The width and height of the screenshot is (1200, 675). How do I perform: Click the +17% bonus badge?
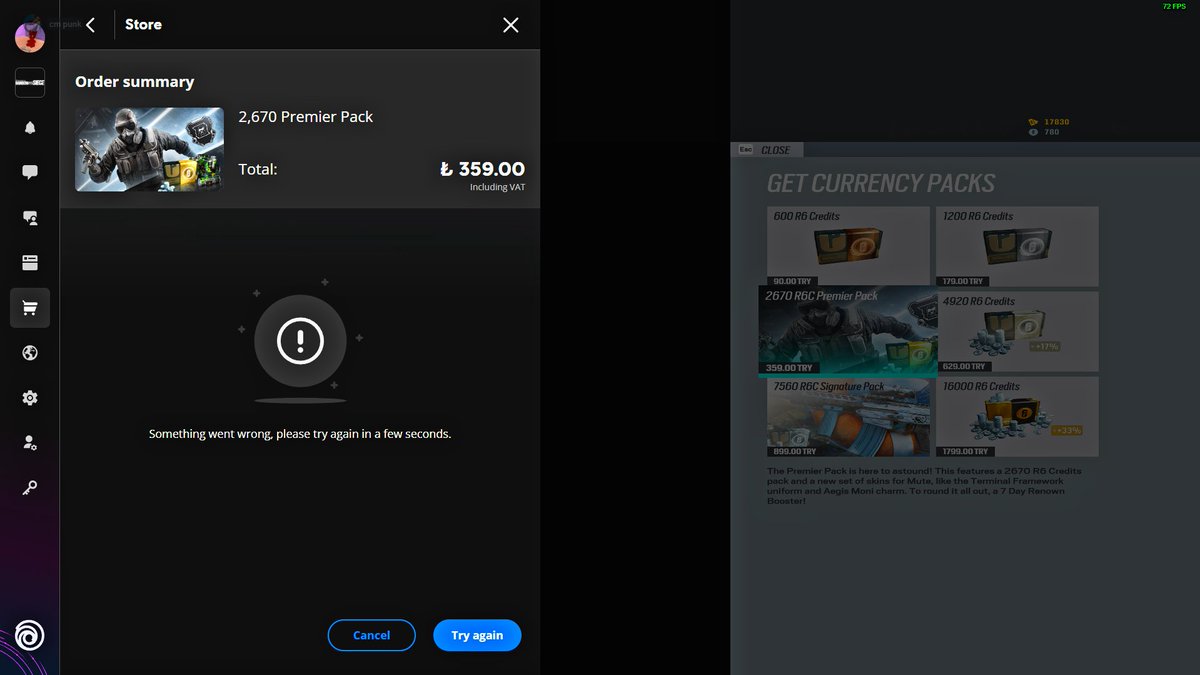[x=1044, y=346]
